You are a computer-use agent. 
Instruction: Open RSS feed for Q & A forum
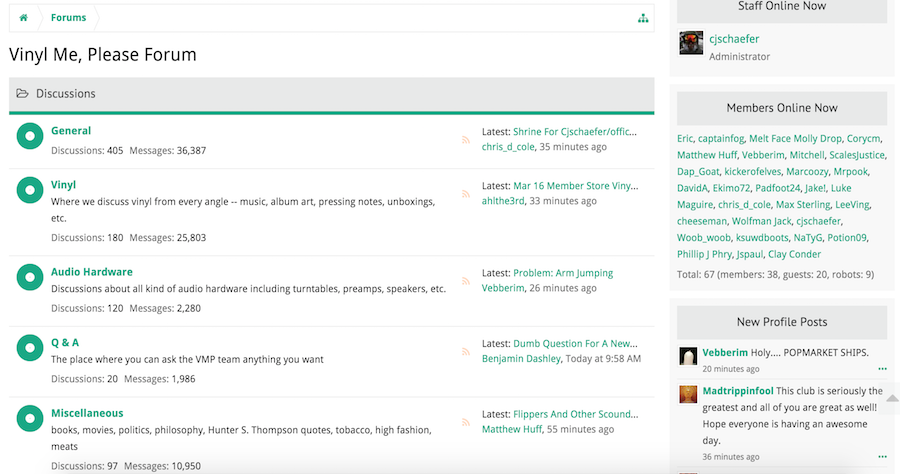click(x=465, y=352)
